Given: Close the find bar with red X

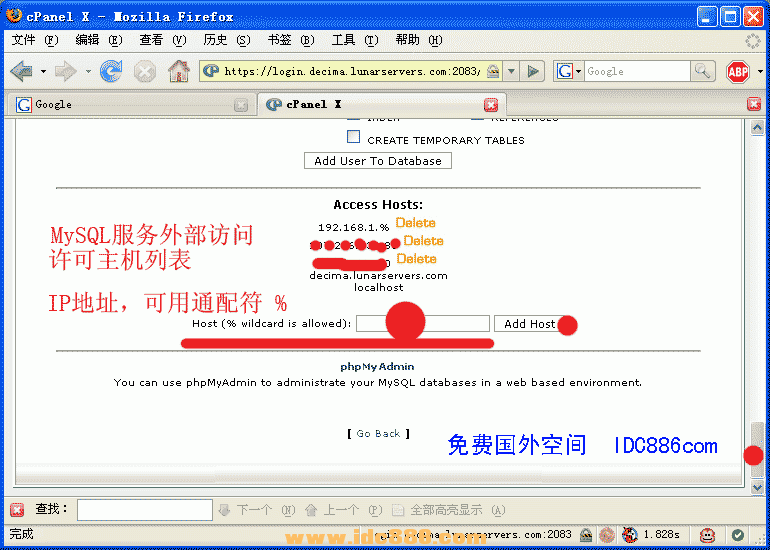Looking at the screenshot, I should pos(17,510).
